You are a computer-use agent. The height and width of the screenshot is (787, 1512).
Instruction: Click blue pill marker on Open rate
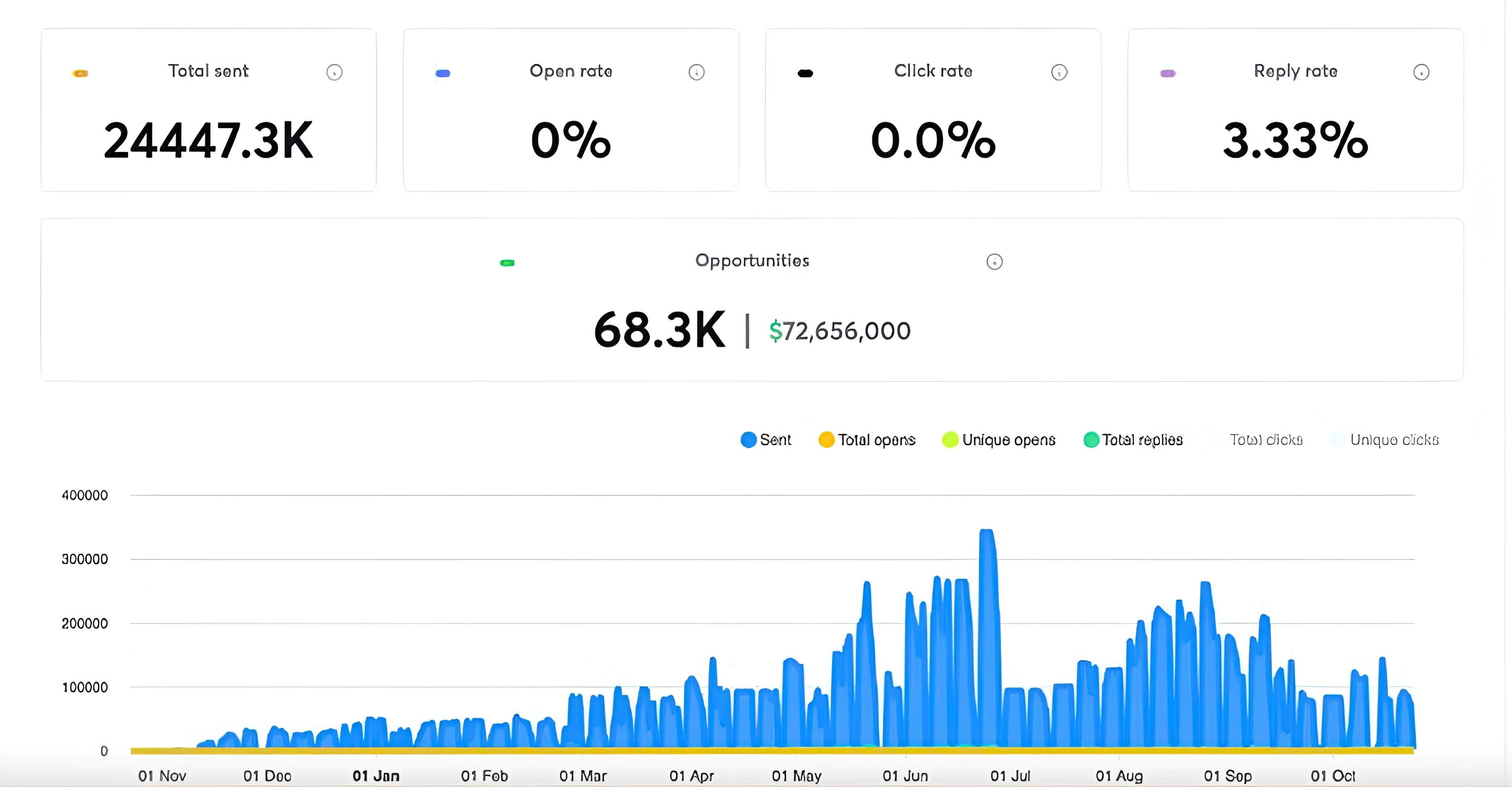click(442, 73)
